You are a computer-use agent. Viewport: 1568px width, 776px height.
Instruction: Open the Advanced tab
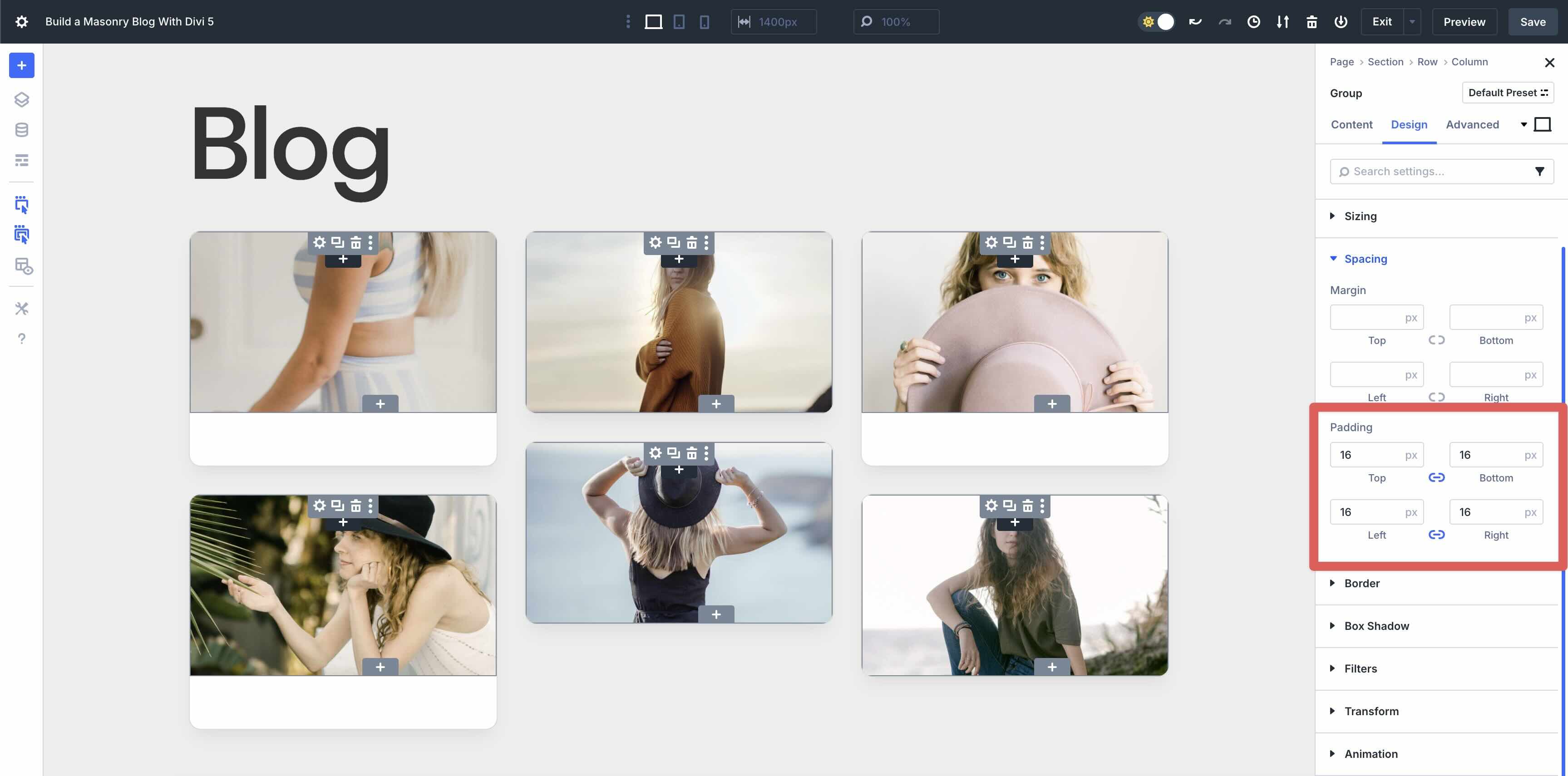click(x=1472, y=124)
